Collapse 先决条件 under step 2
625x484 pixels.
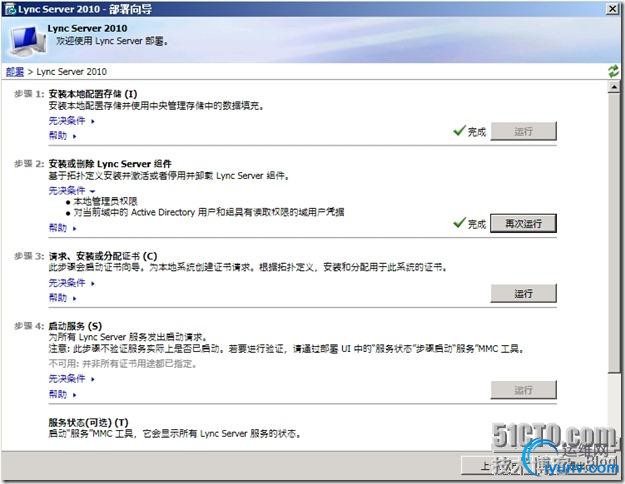(x=71, y=191)
